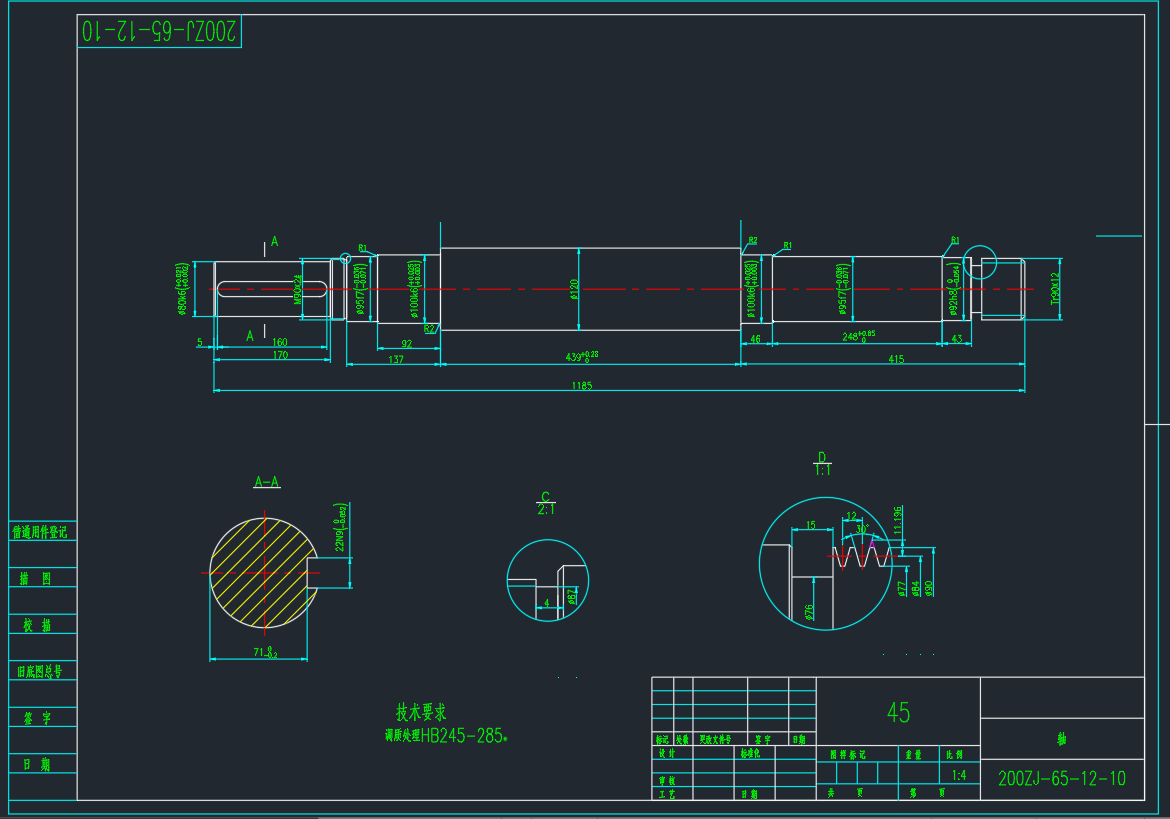The height and width of the screenshot is (819, 1170).
Task: Select the material value 45 in title block
Action: [x=898, y=712]
